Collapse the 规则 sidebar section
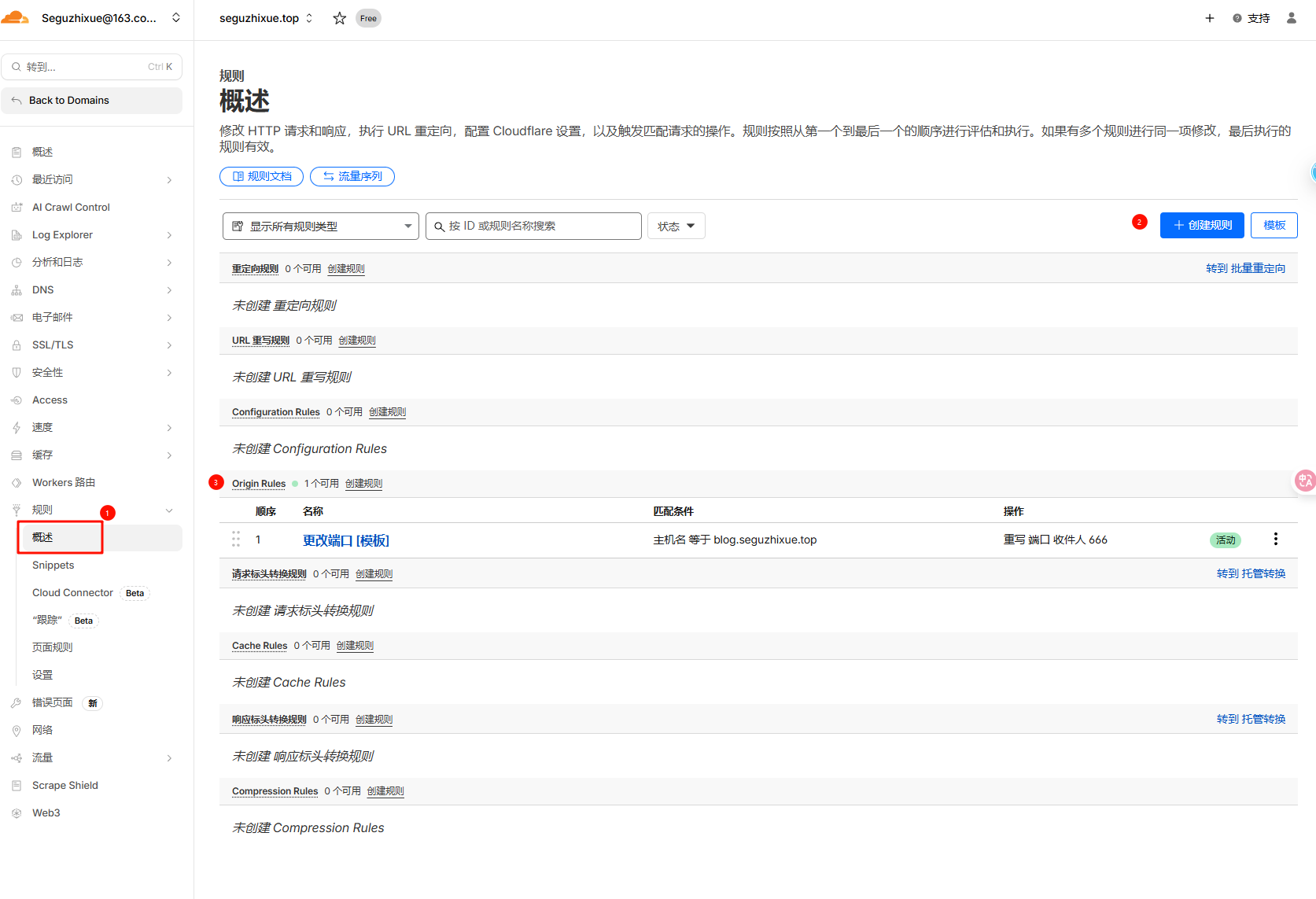The width and height of the screenshot is (1316, 899). [x=169, y=510]
